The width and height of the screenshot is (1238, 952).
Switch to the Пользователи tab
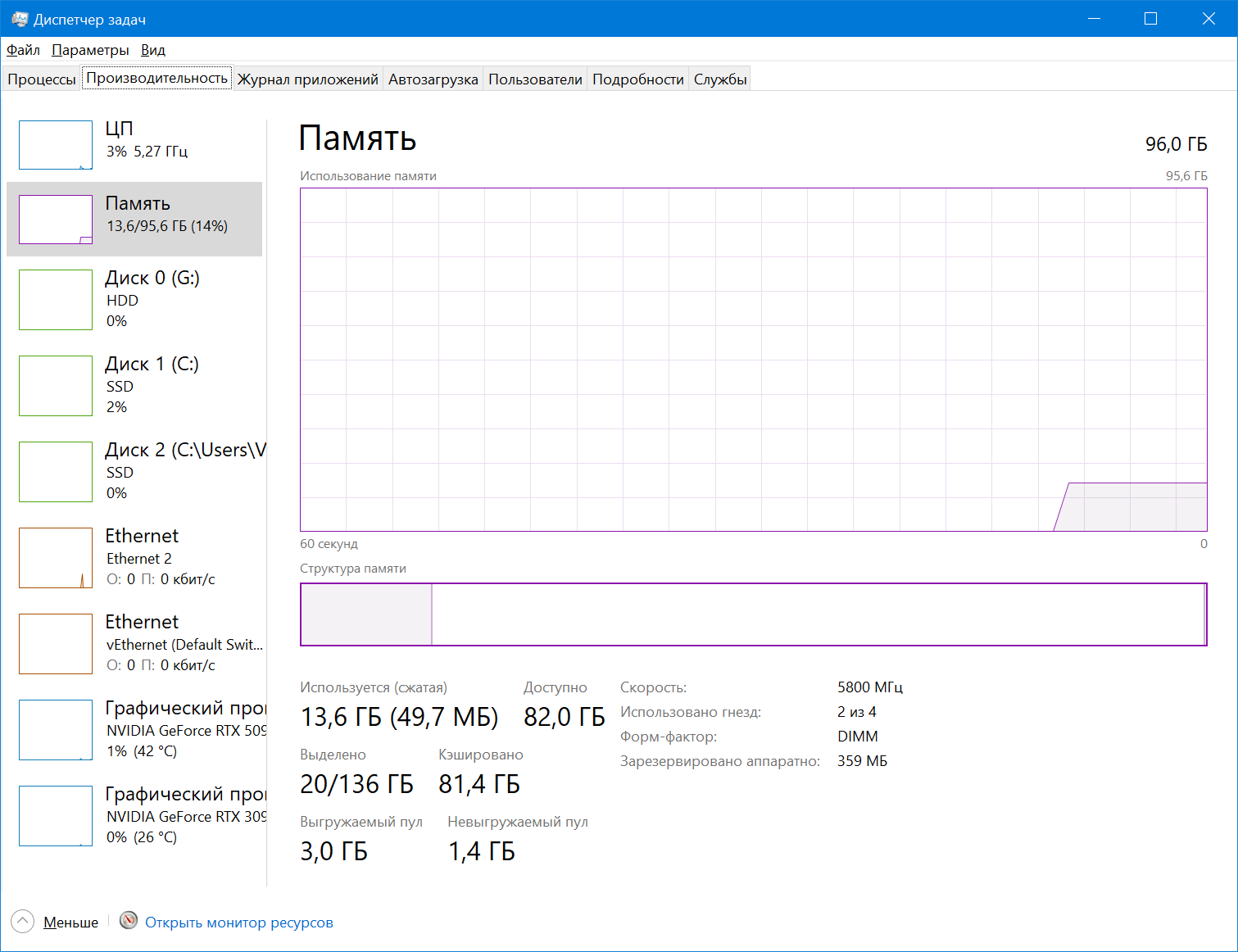(x=535, y=79)
